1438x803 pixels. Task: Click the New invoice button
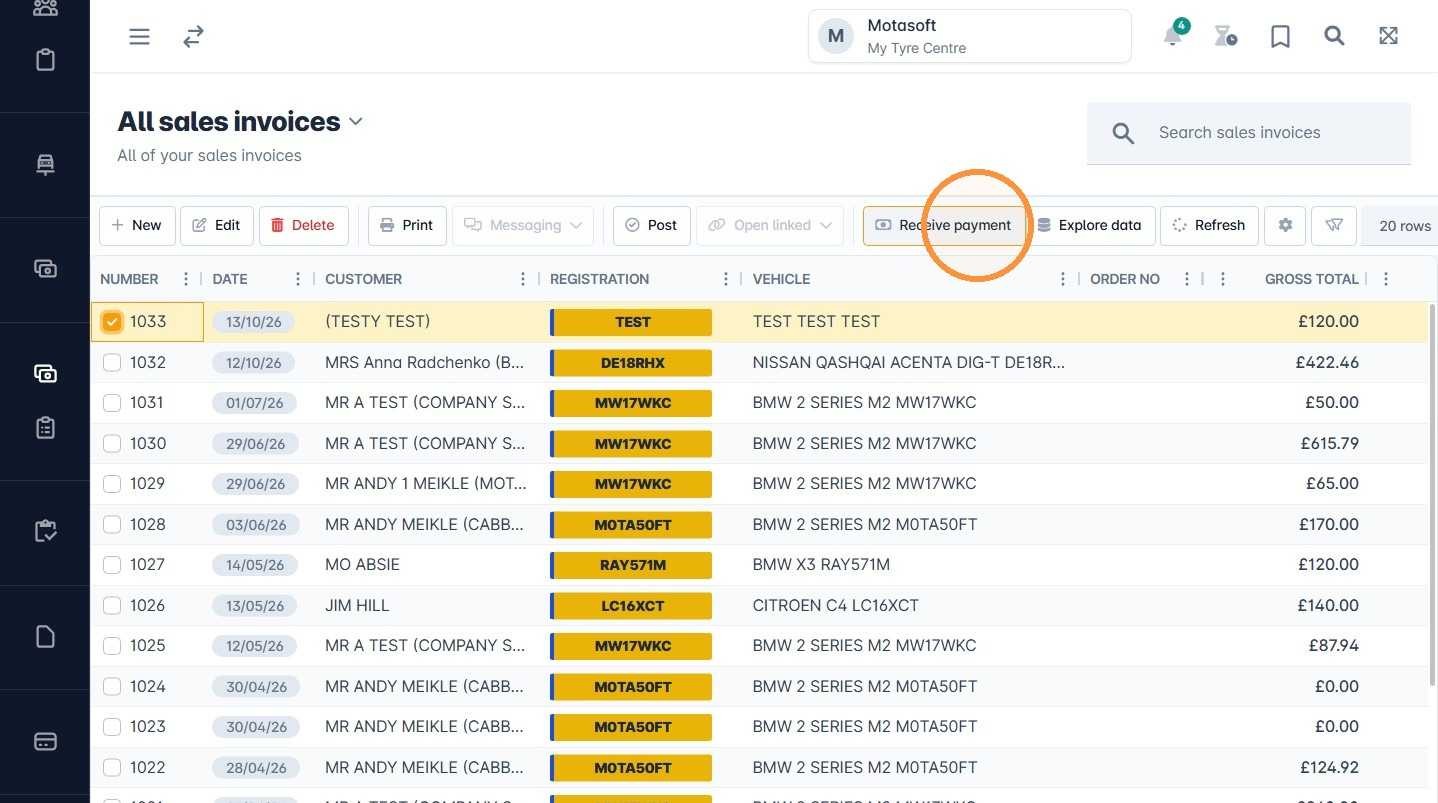coord(137,225)
